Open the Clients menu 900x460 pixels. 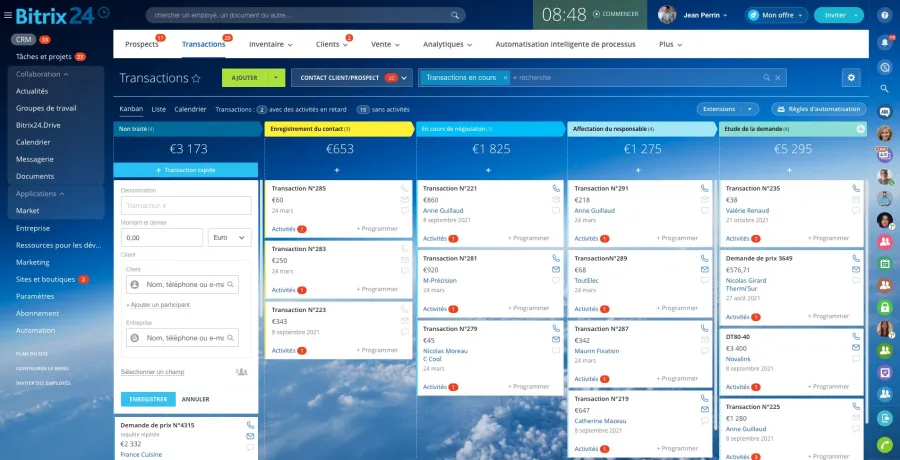tap(332, 44)
